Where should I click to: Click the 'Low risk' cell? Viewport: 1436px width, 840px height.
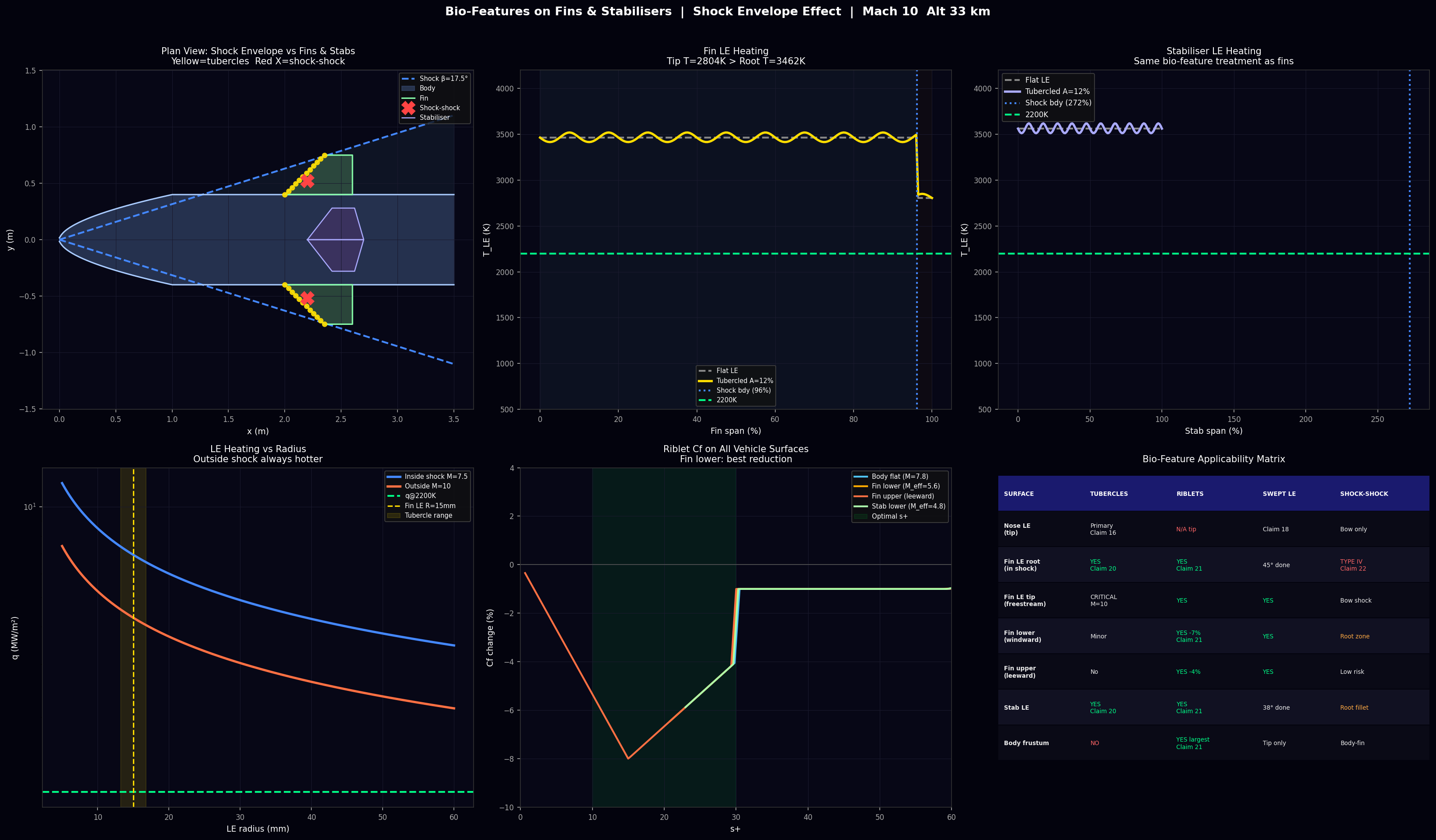click(x=1352, y=672)
